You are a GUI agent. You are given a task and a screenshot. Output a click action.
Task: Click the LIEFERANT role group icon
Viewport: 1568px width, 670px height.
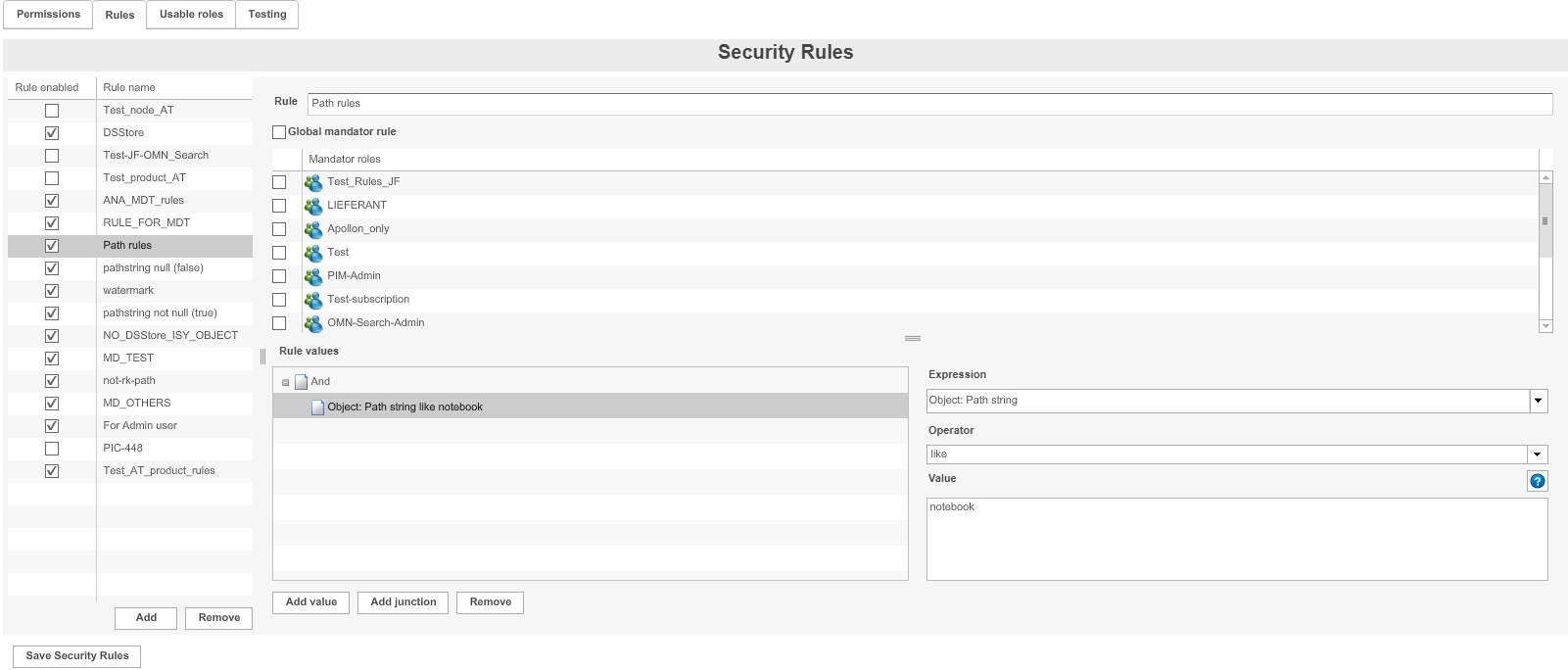click(313, 206)
